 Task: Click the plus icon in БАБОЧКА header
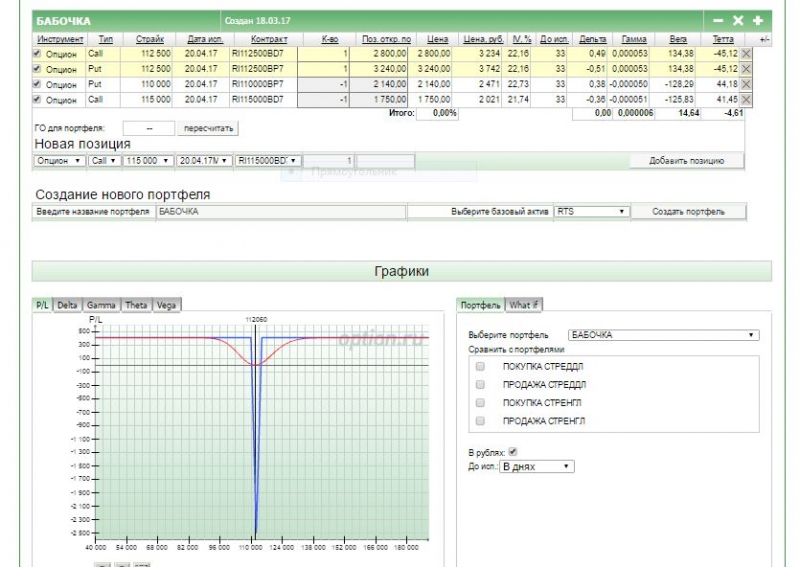click(x=758, y=20)
